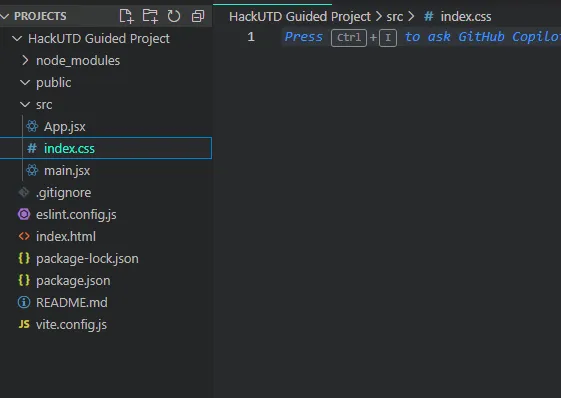The image size is (561, 398).
Task: Click the React icon beside main.jsx
Action: click(x=32, y=170)
